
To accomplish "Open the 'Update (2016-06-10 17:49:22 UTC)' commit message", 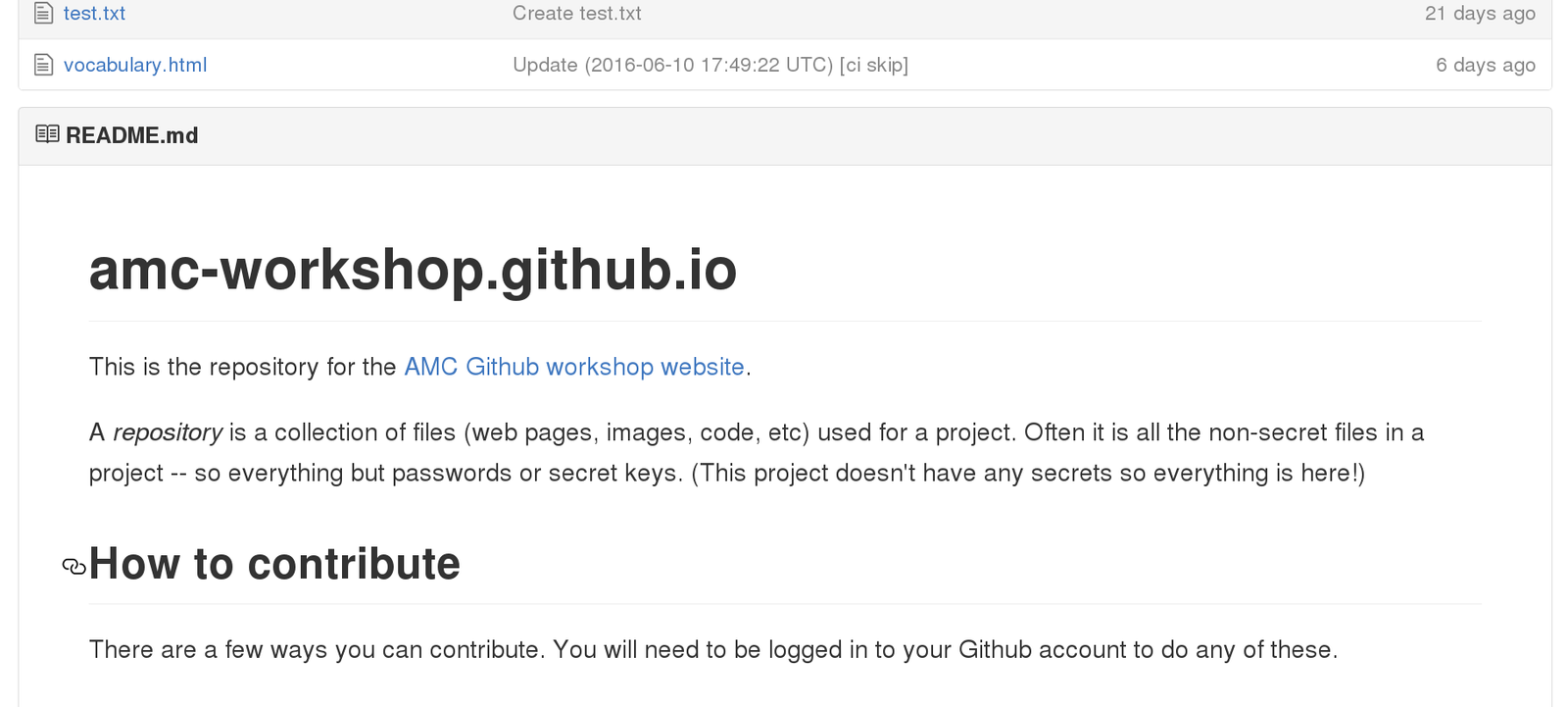I will [710, 65].
